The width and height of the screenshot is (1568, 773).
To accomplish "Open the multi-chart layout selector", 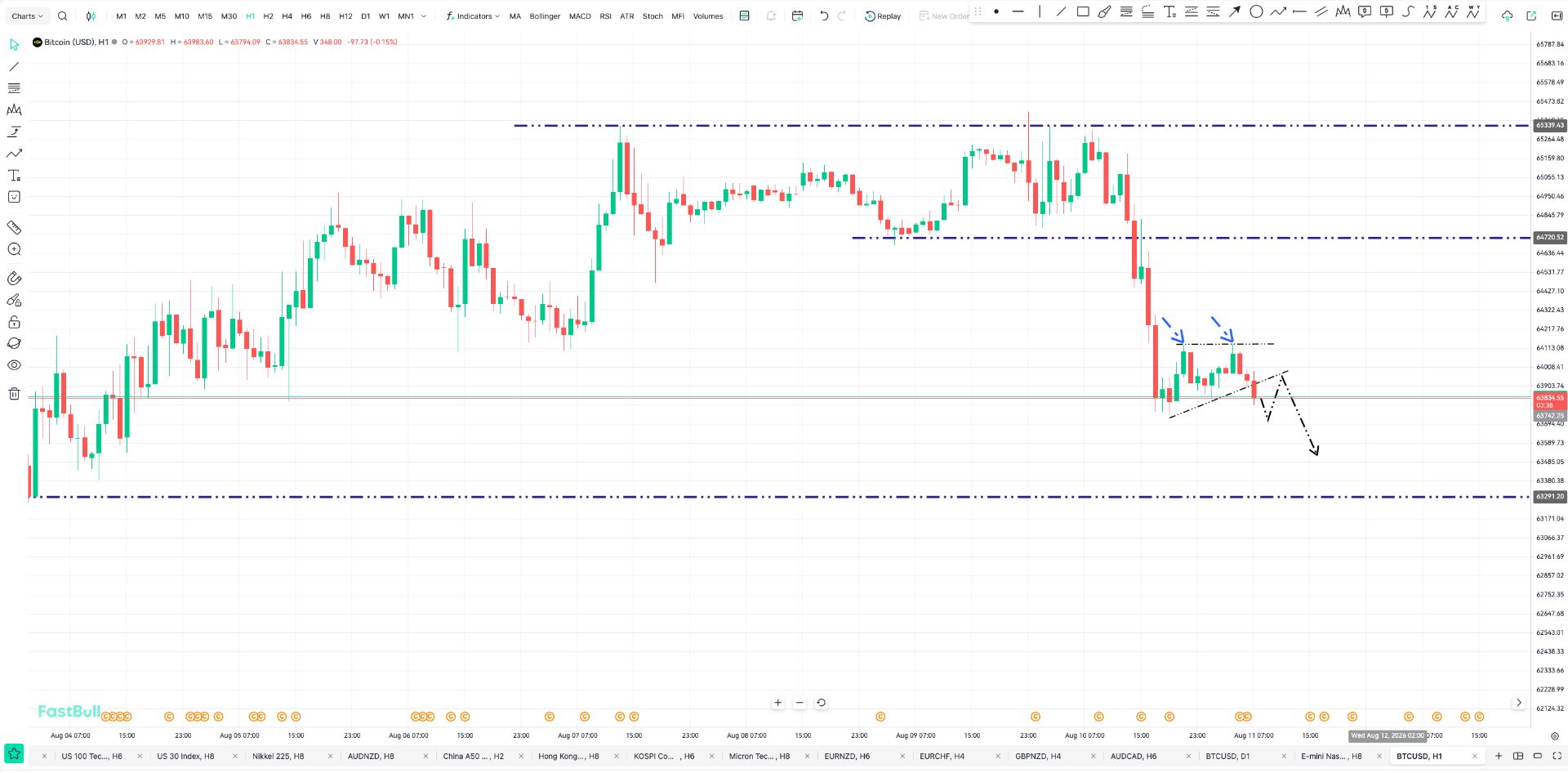I will (x=1518, y=756).
